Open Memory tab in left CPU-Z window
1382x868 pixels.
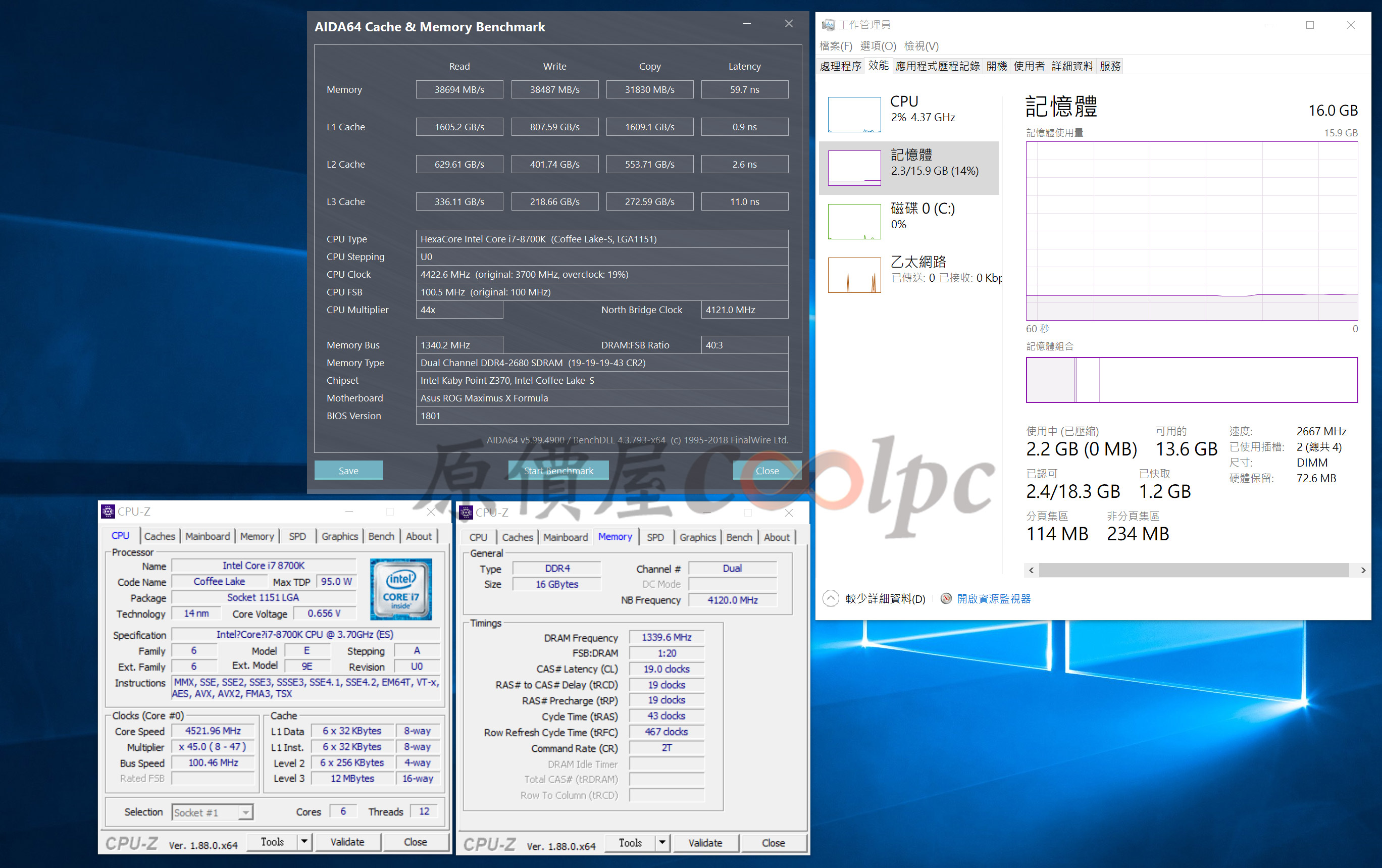[257, 536]
